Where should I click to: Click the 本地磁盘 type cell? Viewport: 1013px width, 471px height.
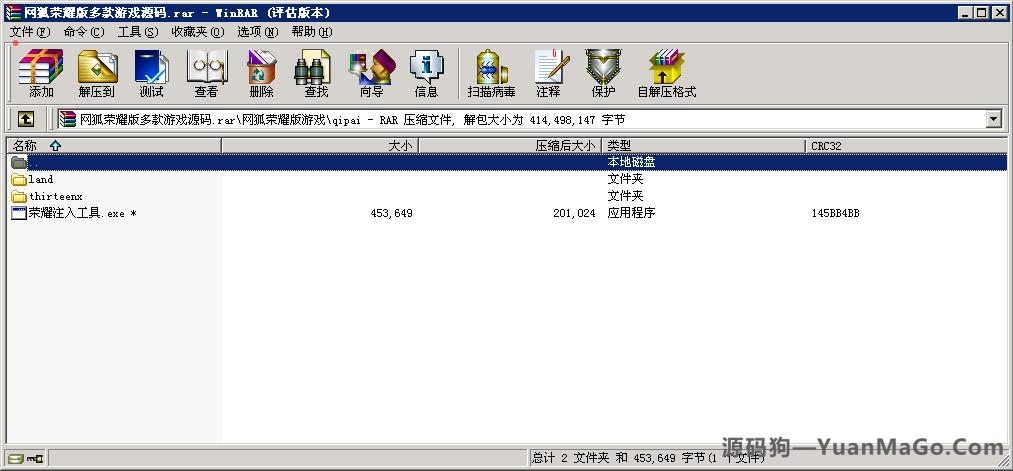tap(631, 162)
